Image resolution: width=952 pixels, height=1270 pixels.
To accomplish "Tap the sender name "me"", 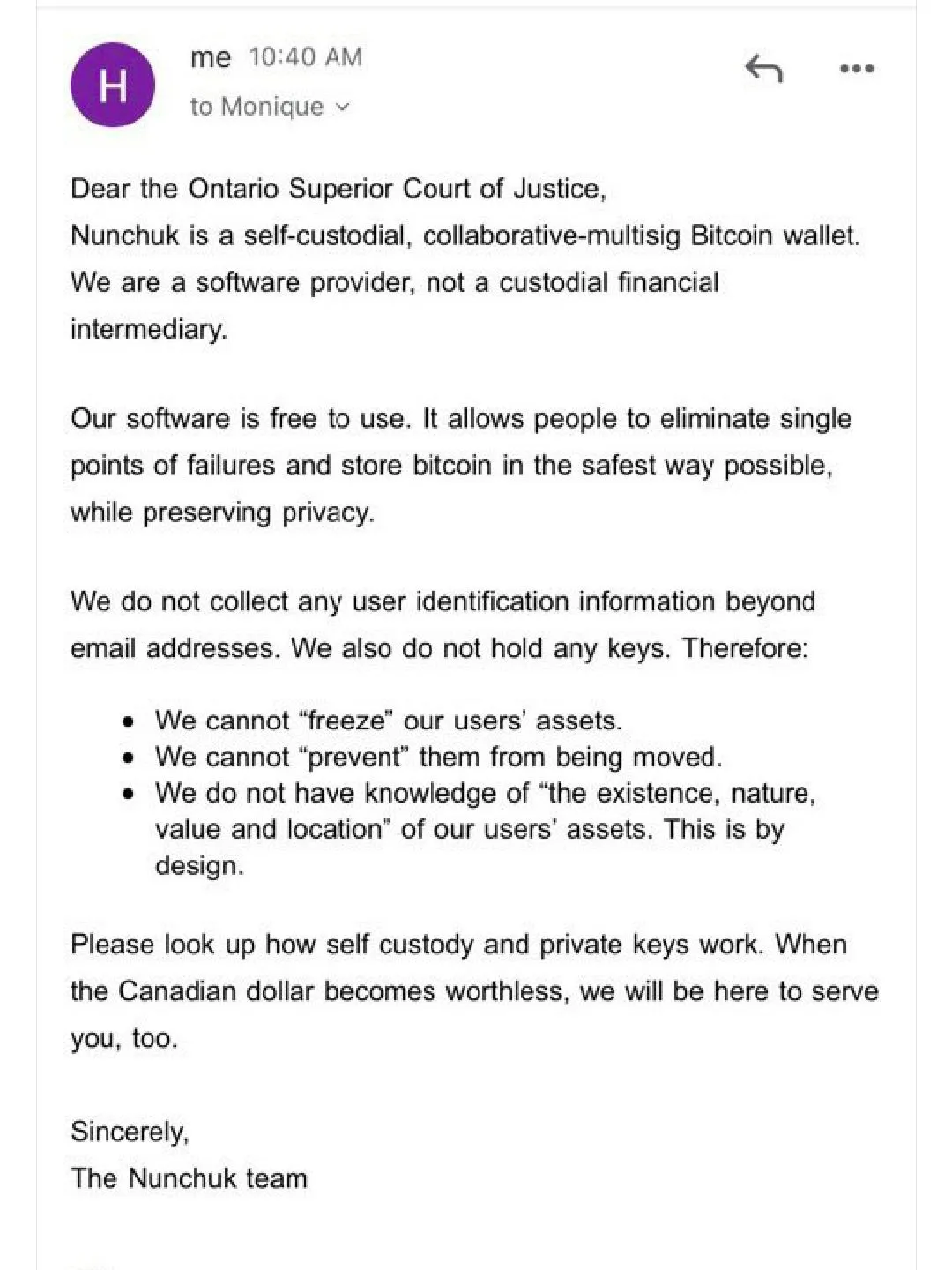I will [x=211, y=57].
